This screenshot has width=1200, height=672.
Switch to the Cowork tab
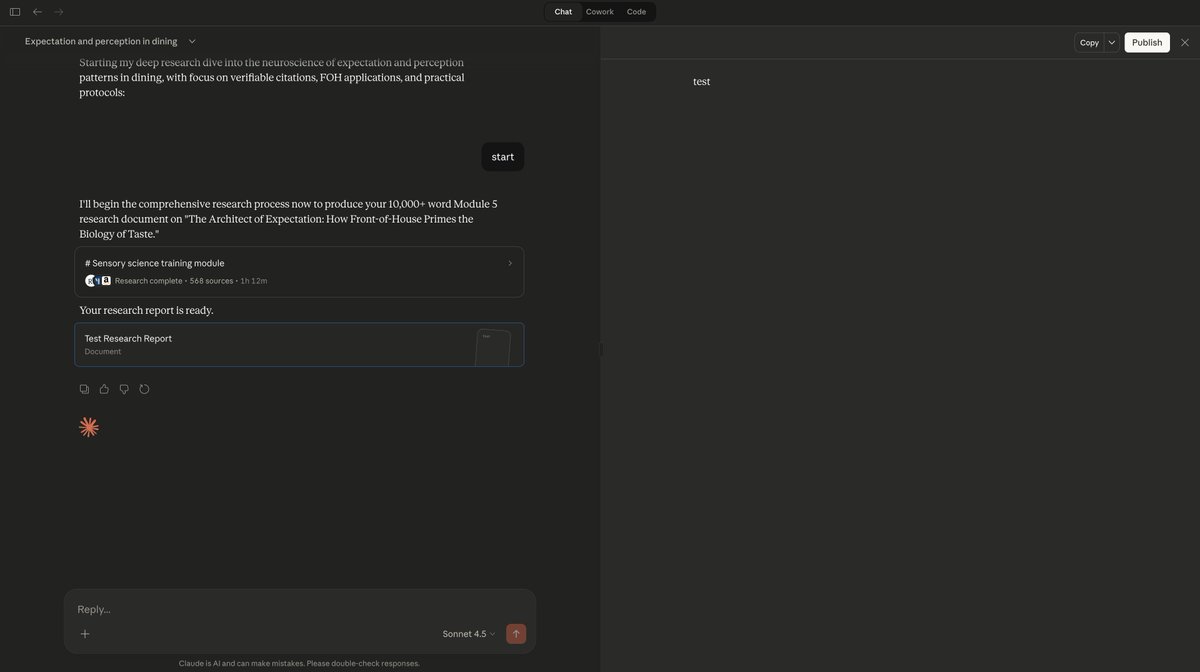pyautogui.click(x=600, y=12)
